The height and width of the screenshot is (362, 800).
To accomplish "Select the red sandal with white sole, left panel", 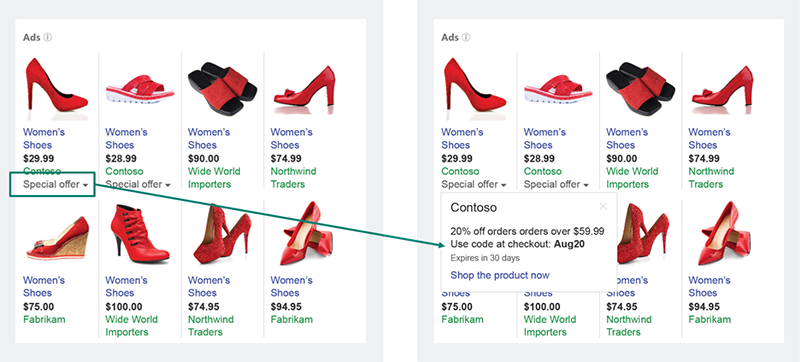I will [x=139, y=89].
